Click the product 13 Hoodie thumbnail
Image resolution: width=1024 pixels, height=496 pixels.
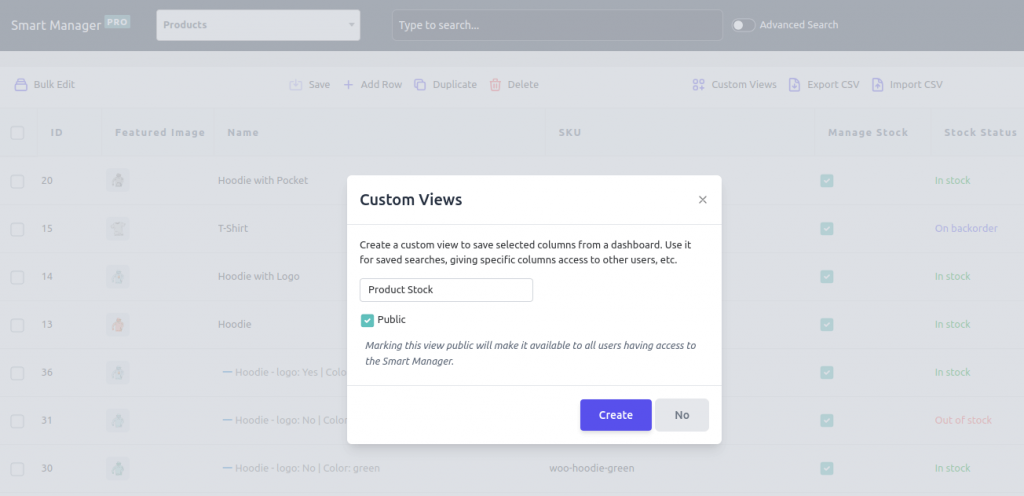118,324
